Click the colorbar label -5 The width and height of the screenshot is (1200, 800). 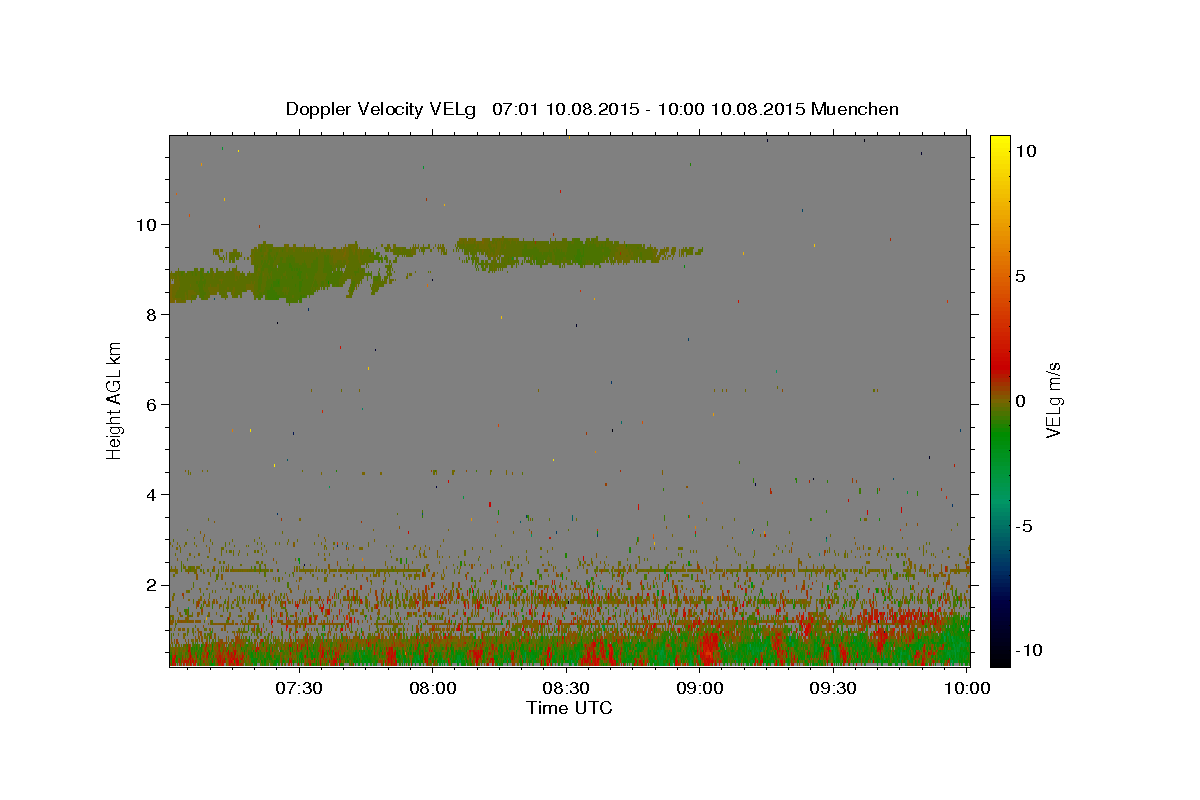coord(1023,526)
